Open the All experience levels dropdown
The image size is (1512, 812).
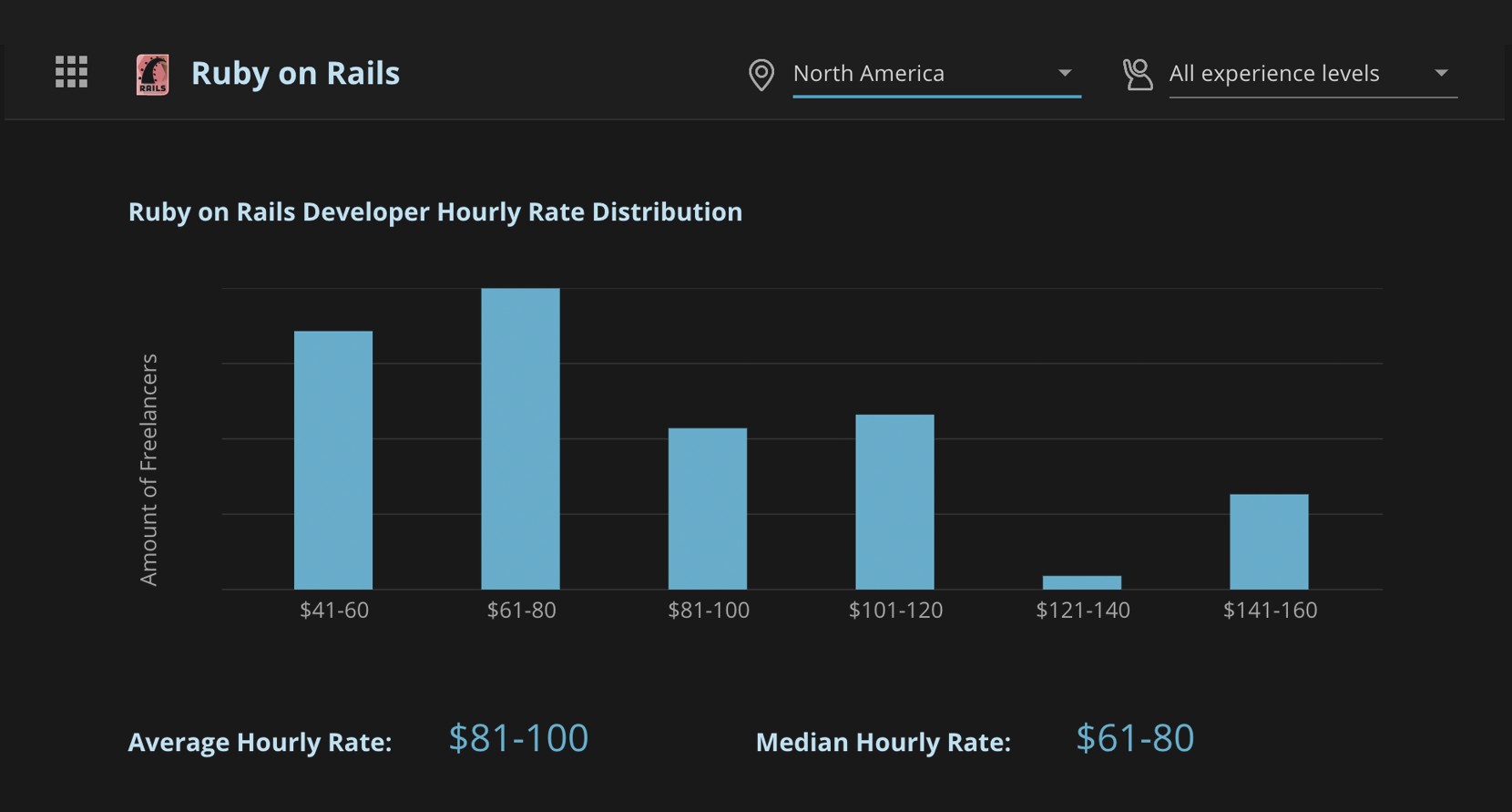(x=1313, y=74)
